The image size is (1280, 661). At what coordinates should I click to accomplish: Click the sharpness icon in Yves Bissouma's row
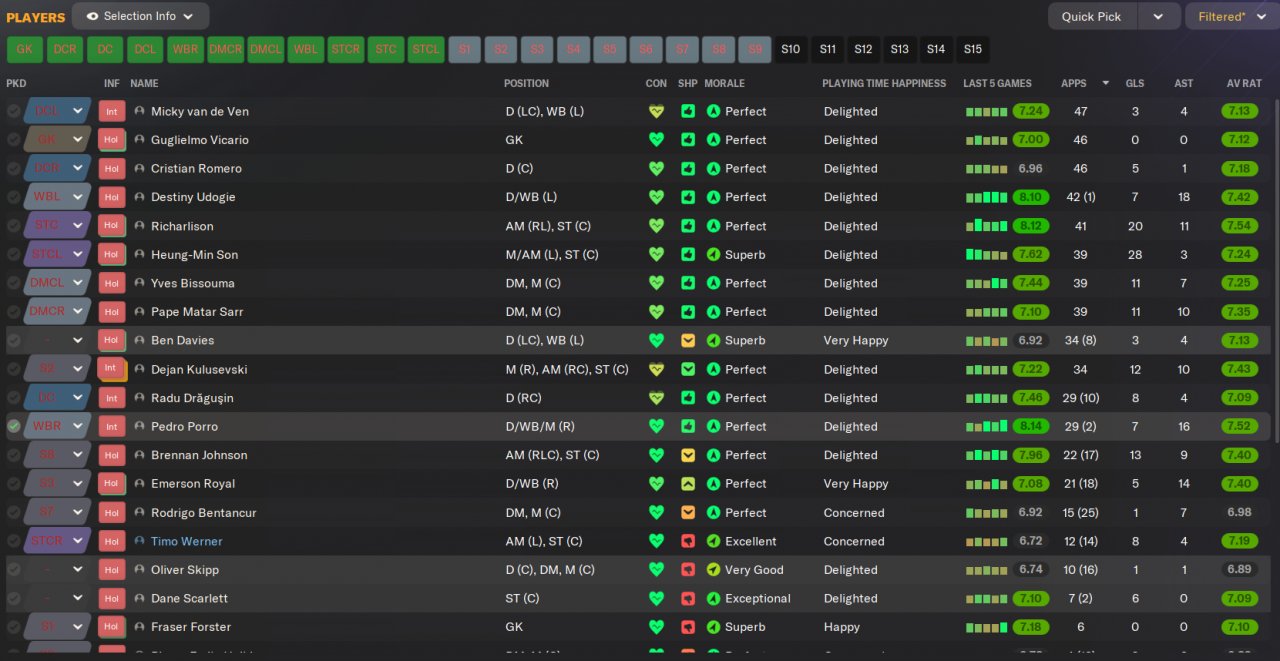(x=688, y=283)
